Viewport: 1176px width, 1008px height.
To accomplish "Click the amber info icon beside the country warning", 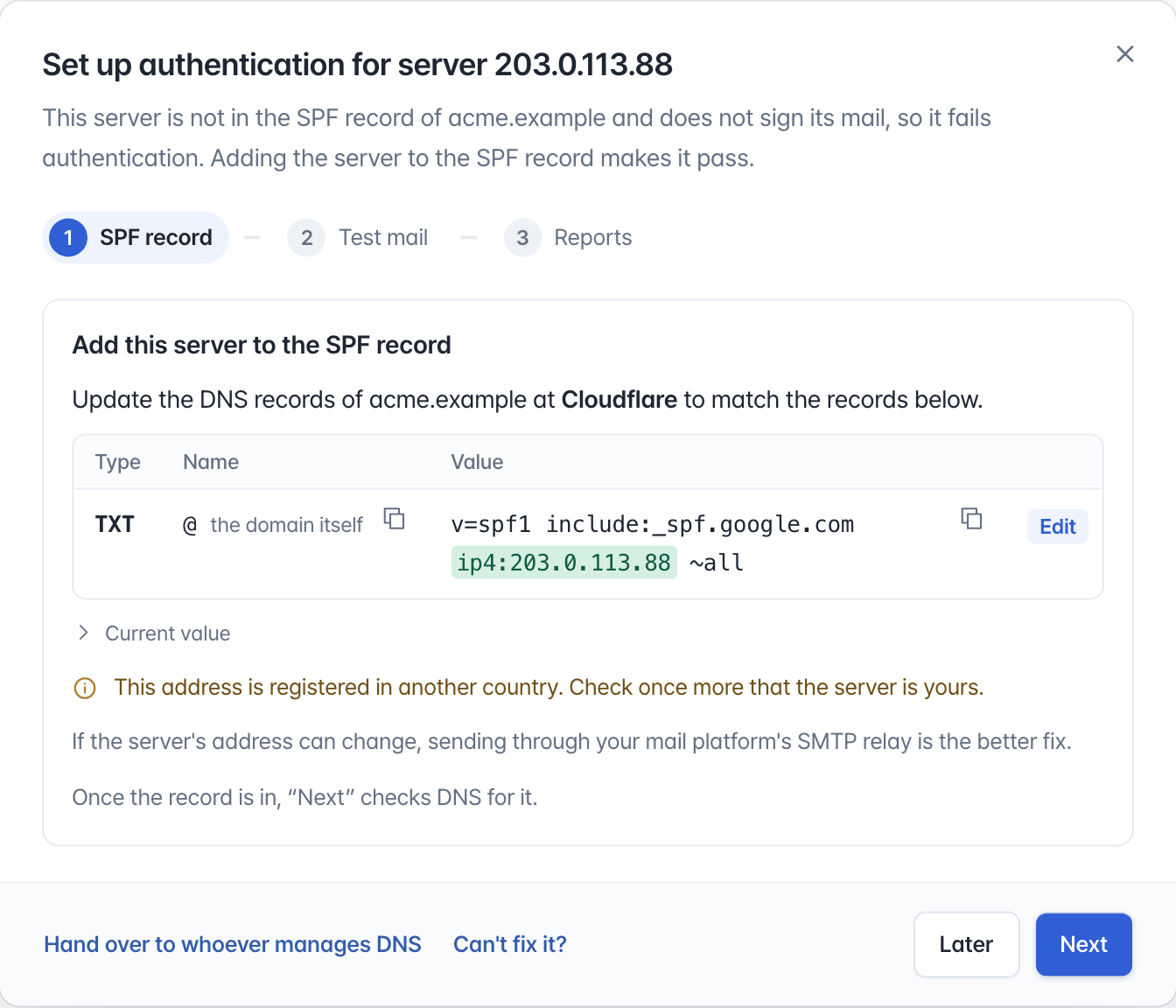I will tap(85, 688).
